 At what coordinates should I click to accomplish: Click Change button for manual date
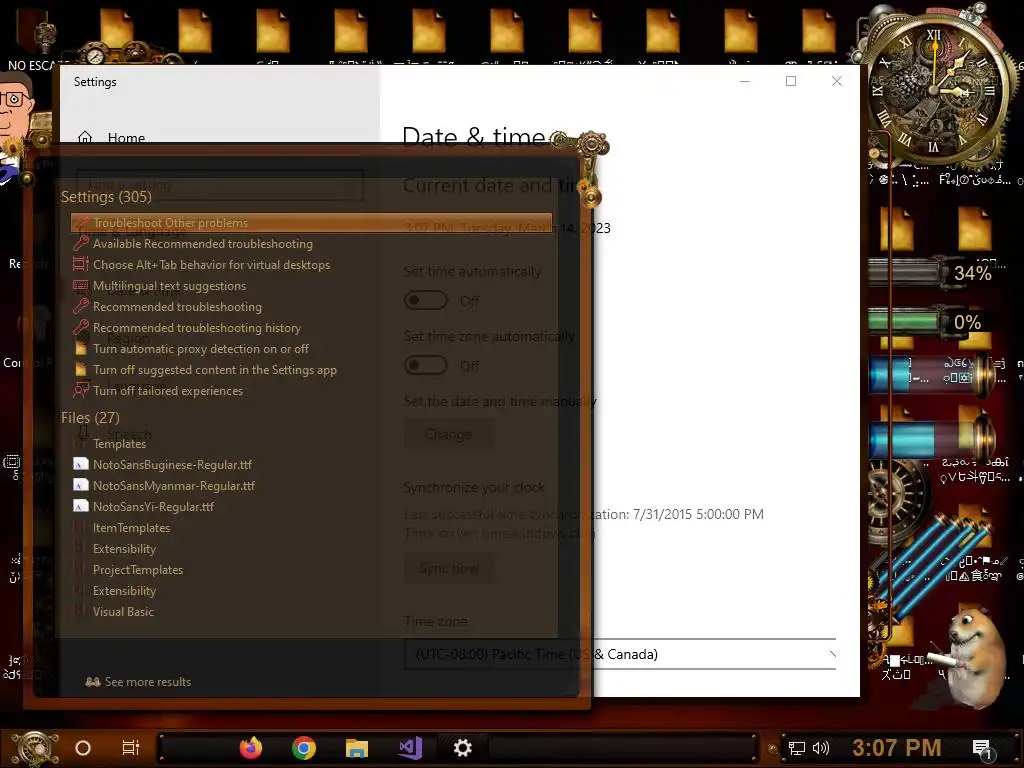point(448,434)
